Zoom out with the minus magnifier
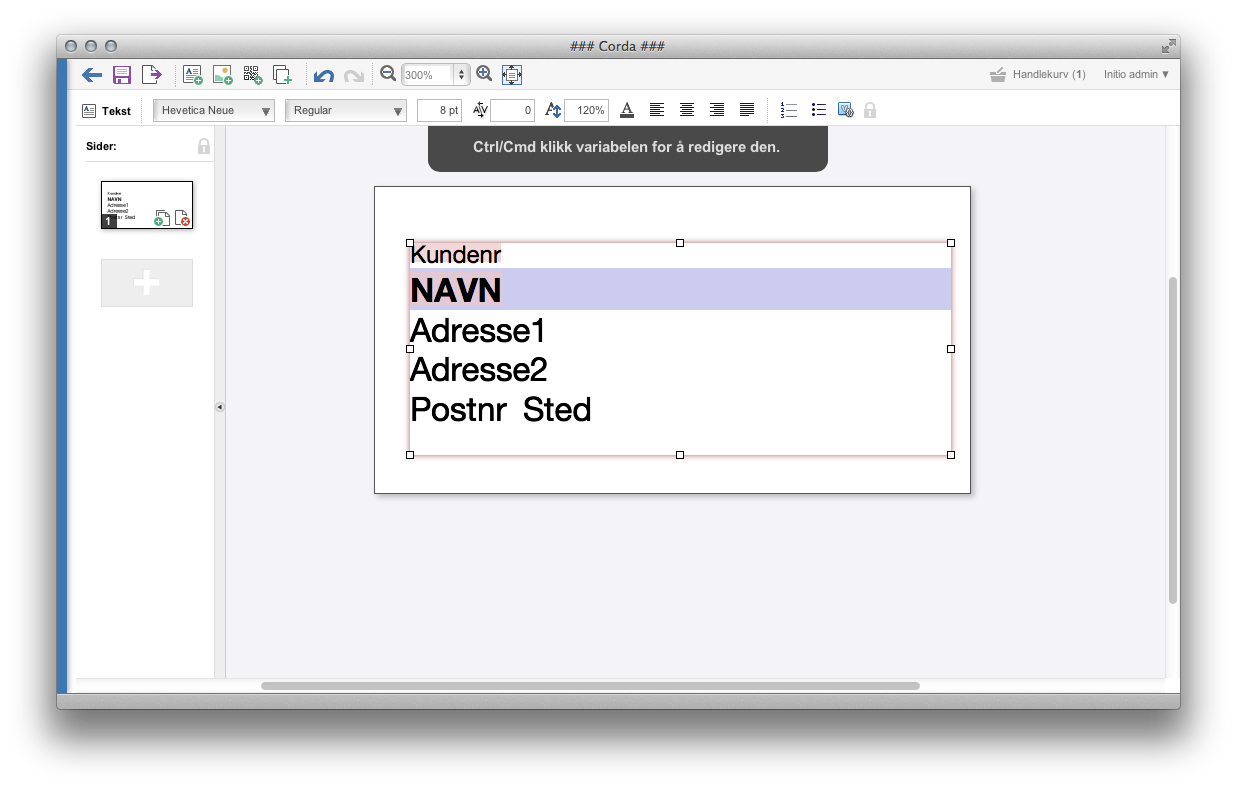This screenshot has width=1237, height=788. (388, 74)
